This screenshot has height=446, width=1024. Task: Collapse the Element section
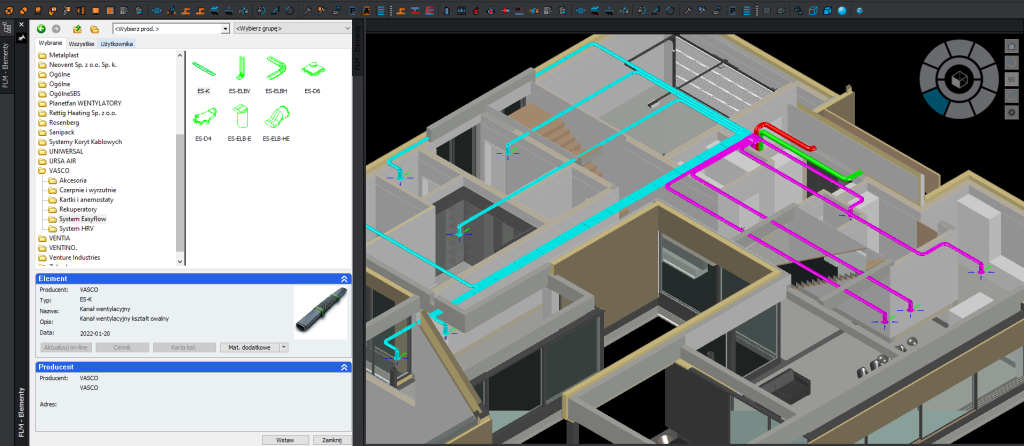click(x=344, y=280)
